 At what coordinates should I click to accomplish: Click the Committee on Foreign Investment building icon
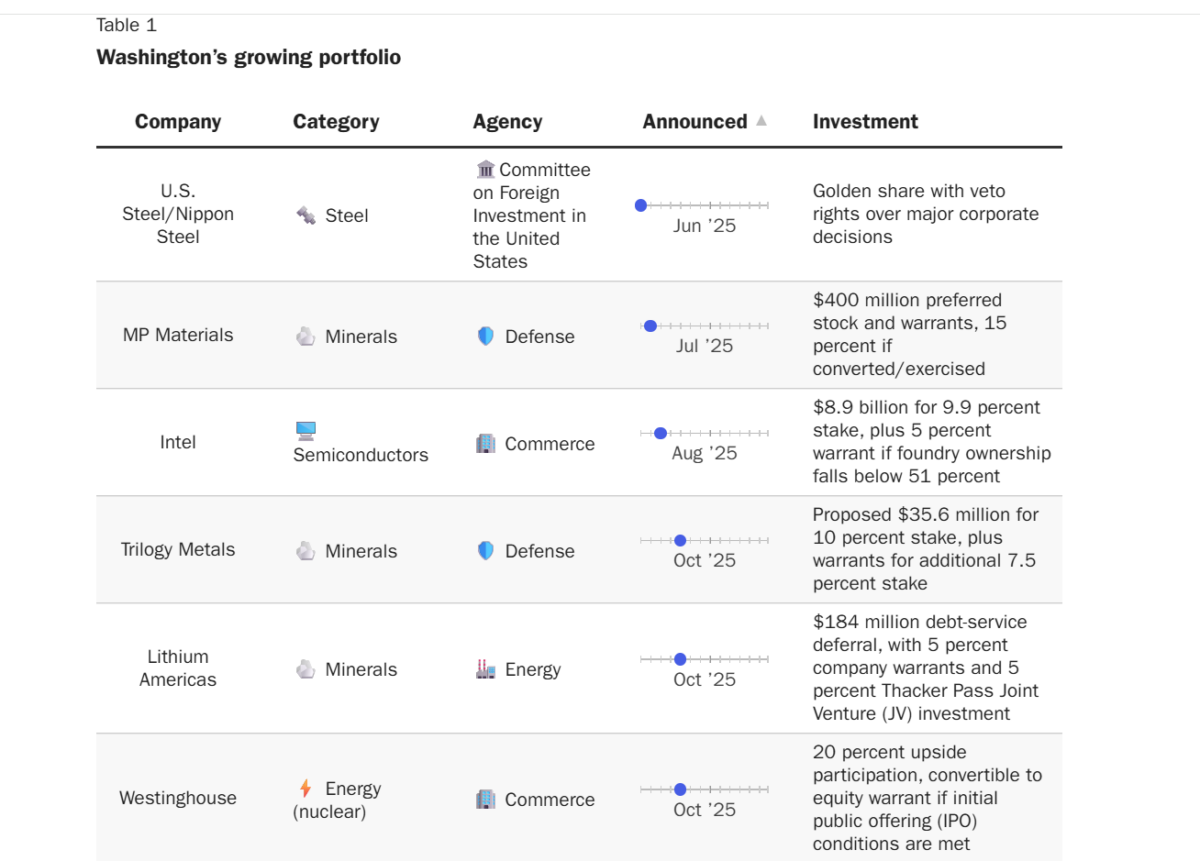pyautogui.click(x=486, y=169)
